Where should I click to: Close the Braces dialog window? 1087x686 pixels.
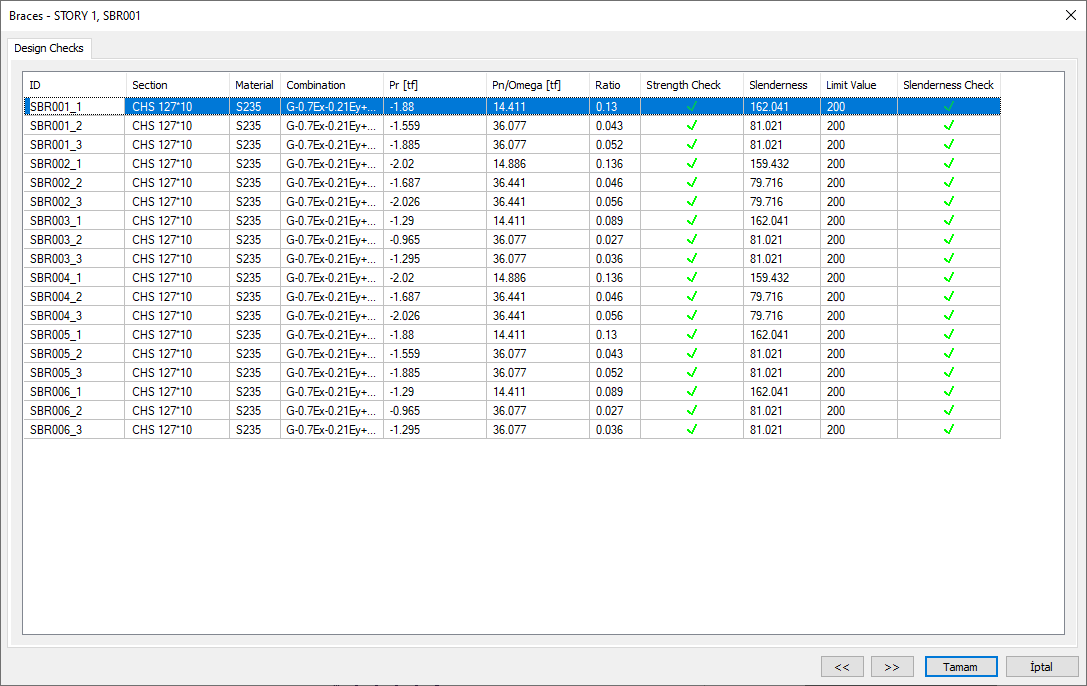[x=1071, y=15]
